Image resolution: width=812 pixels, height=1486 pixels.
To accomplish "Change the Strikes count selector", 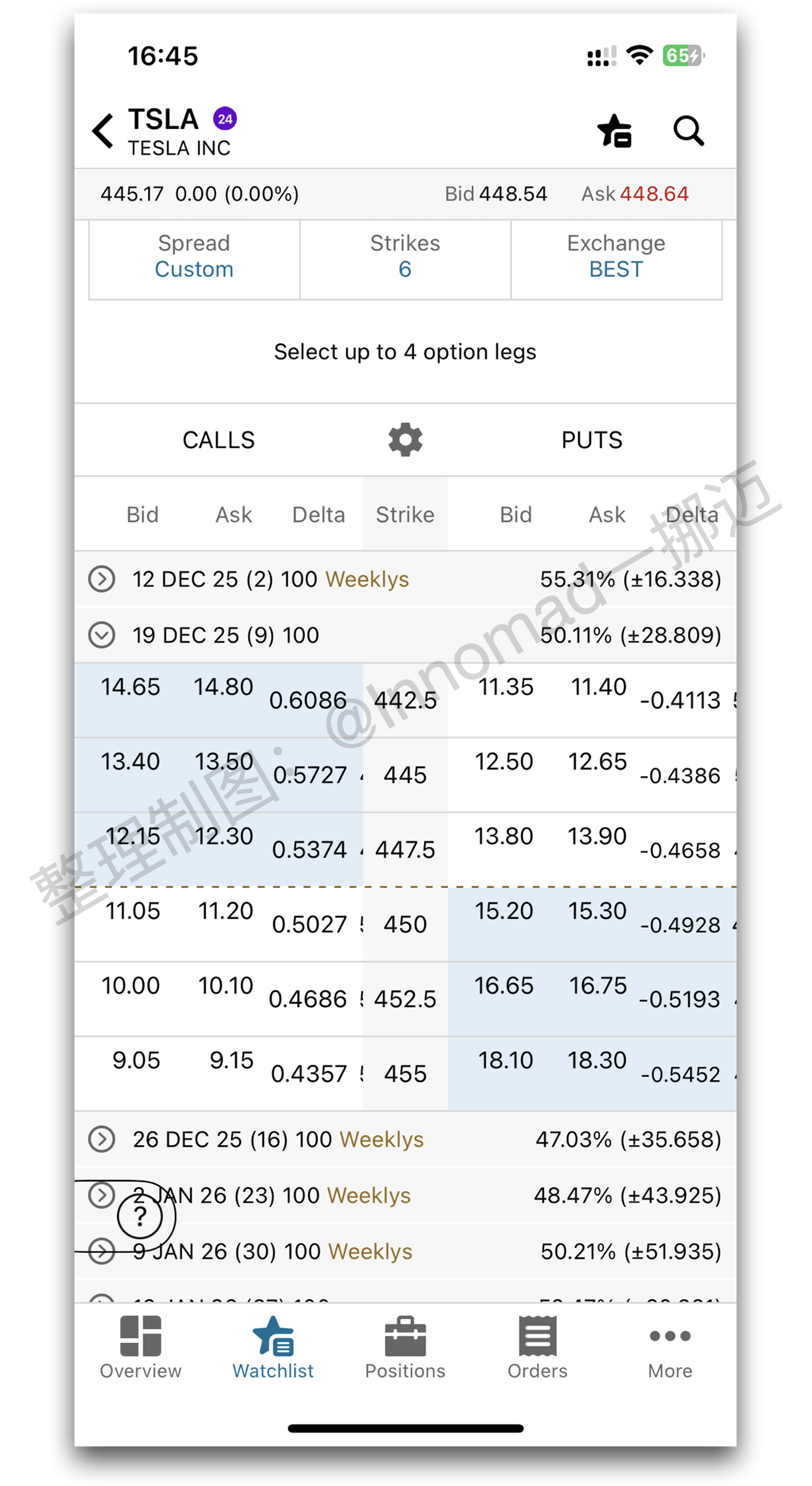I will click(405, 258).
